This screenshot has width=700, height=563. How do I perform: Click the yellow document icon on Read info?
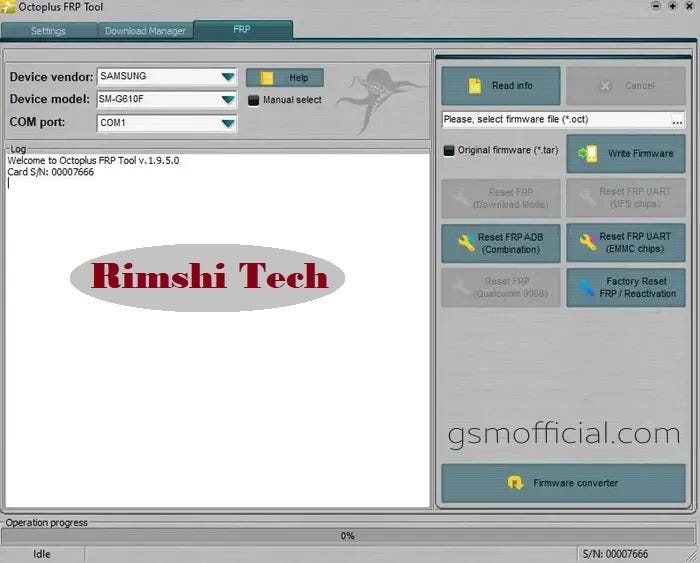pos(475,86)
